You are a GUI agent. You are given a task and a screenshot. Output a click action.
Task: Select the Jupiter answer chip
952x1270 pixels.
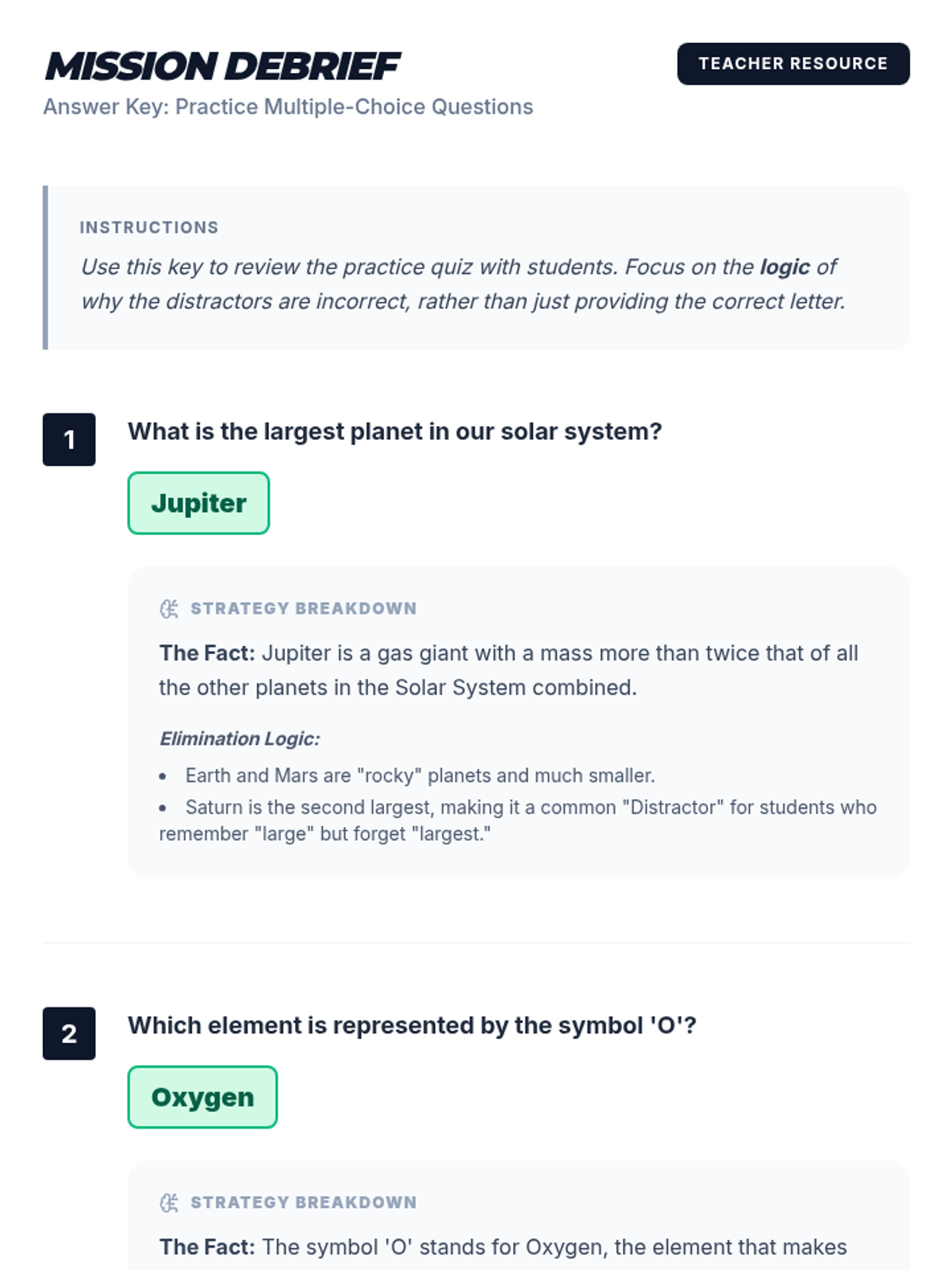(198, 503)
